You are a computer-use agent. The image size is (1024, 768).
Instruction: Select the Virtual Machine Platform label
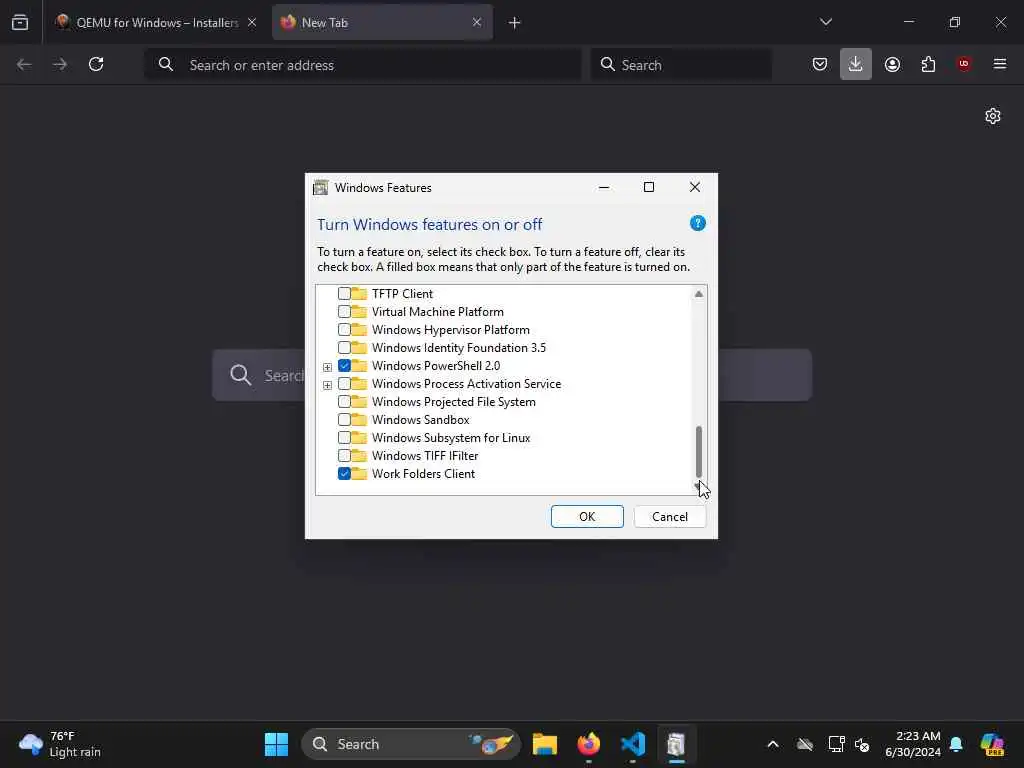[x=438, y=312]
